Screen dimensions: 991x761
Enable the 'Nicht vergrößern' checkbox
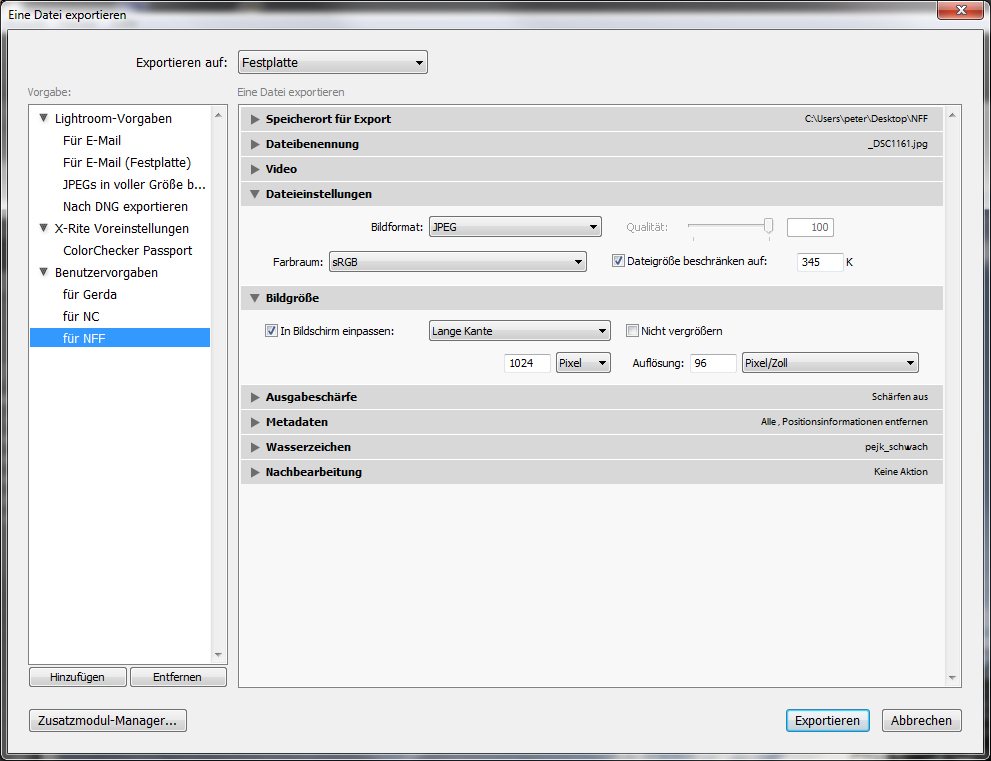click(x=632, y=331)
